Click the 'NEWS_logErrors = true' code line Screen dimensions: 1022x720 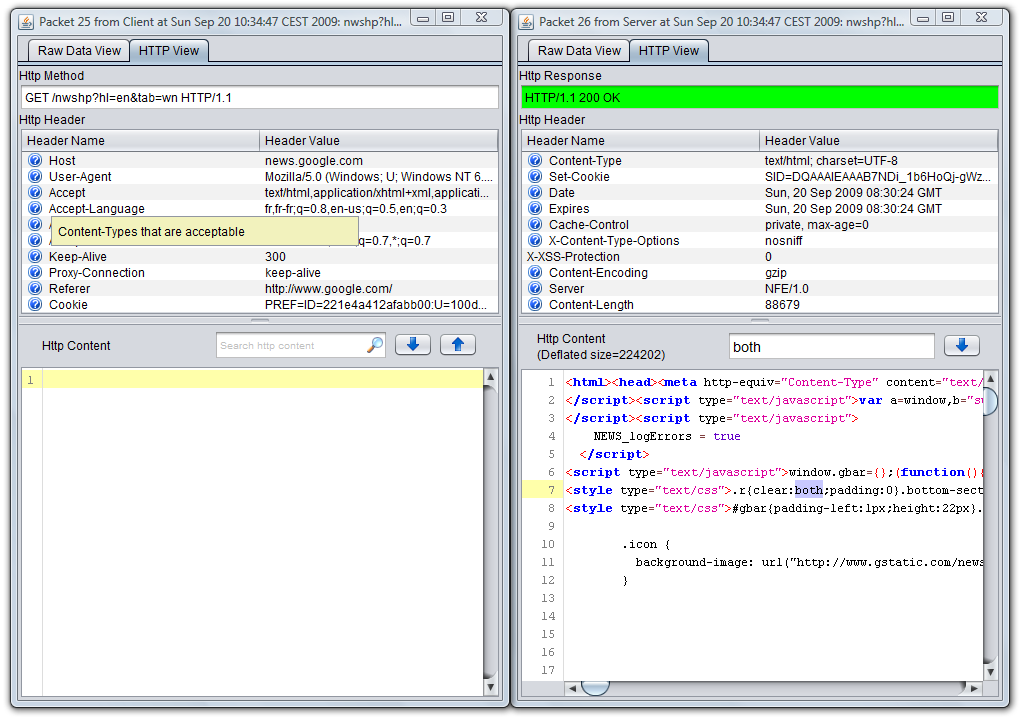(667, 437)
